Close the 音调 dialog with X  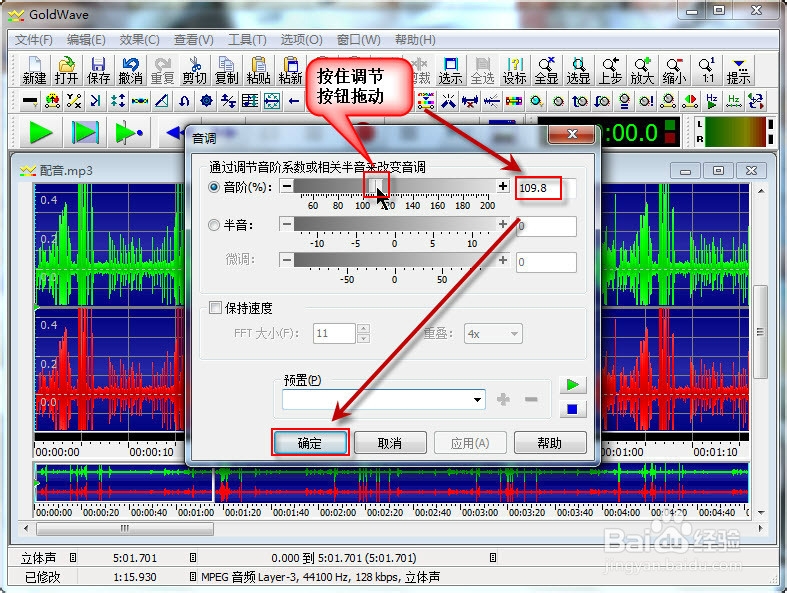(x=572, y=134)
